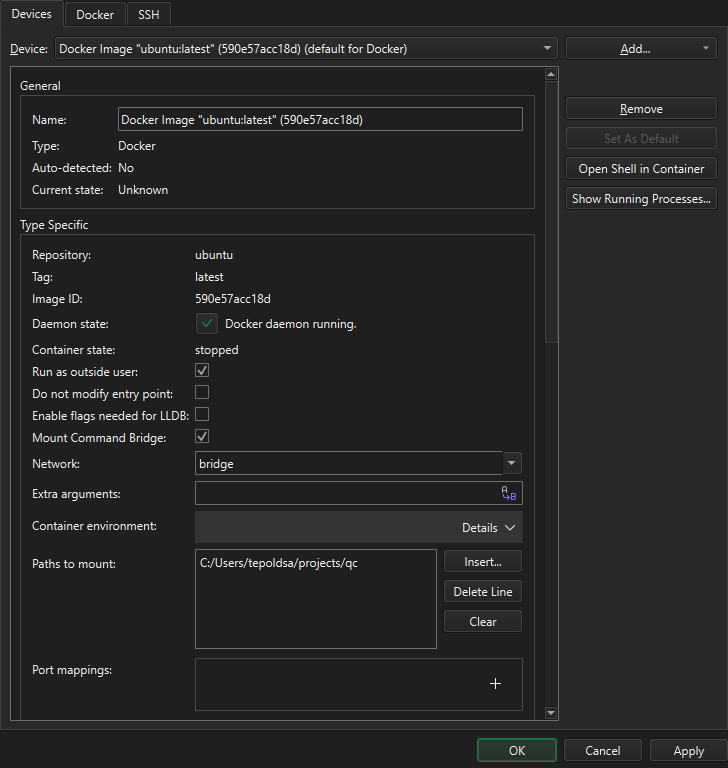Screen dimensions: 728x768
Task: Enable Do not modify entry point
Action: tap(202, 393)
